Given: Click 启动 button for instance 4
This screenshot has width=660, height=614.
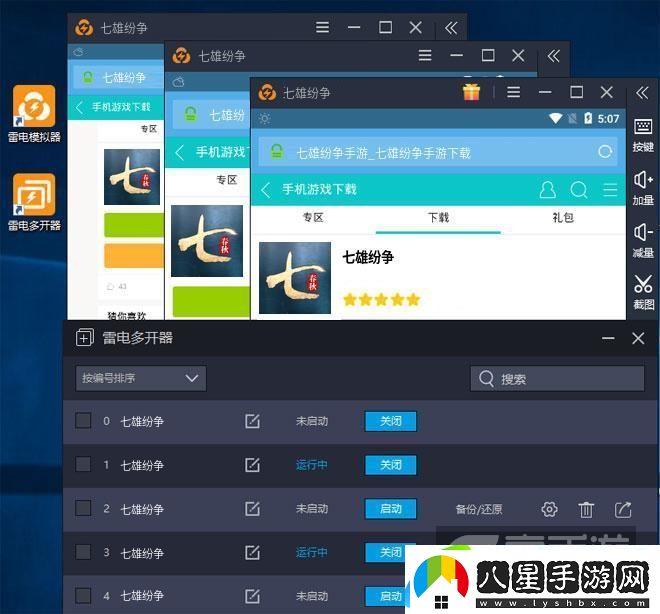Looking at the screenshot, I should [x=385, y=596].
